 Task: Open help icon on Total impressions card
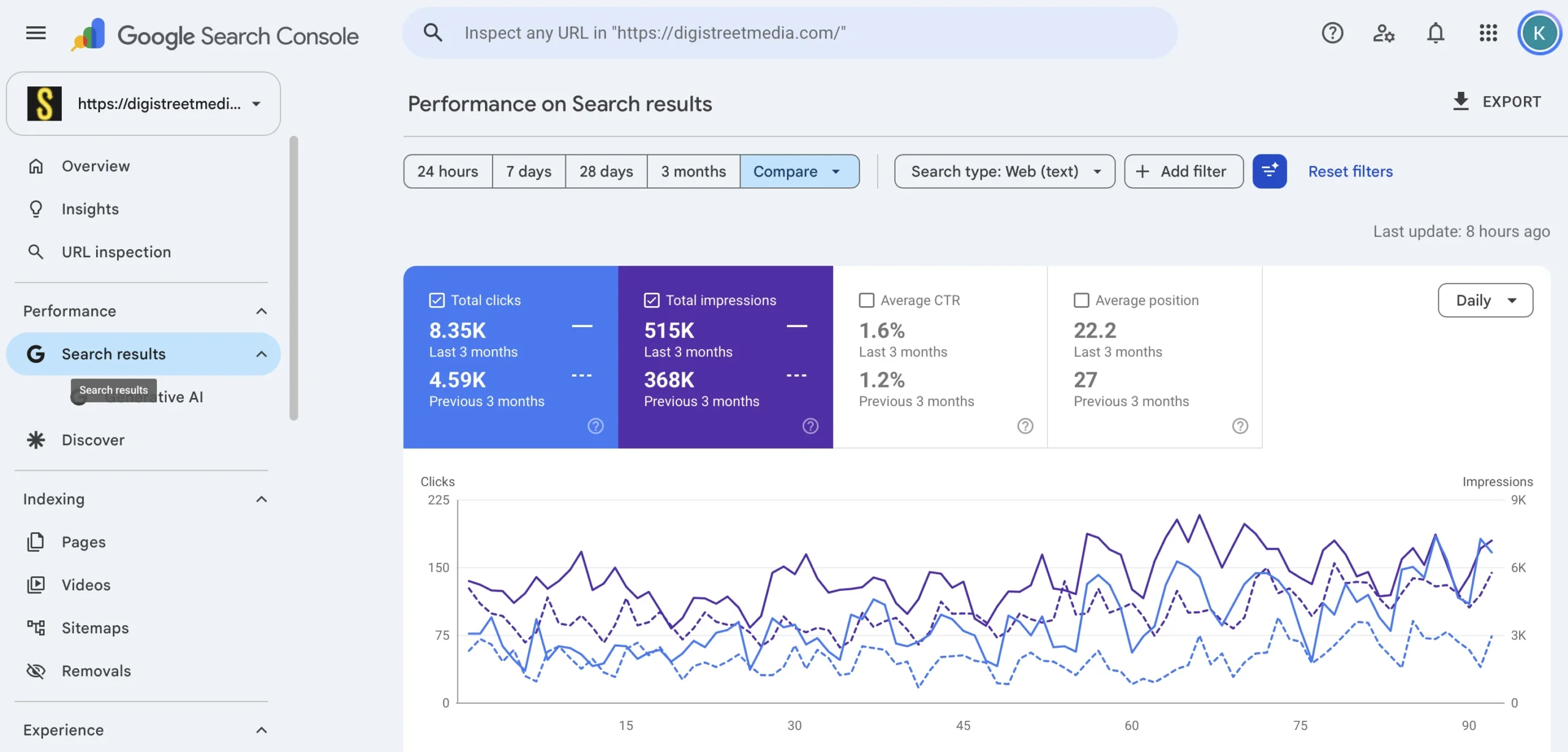point(810,426)
